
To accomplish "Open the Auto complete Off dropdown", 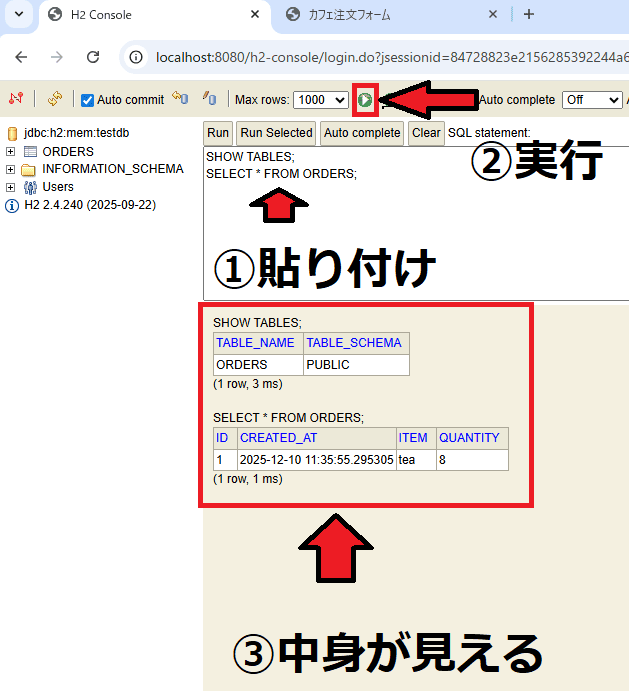I will tap(592, 100).
